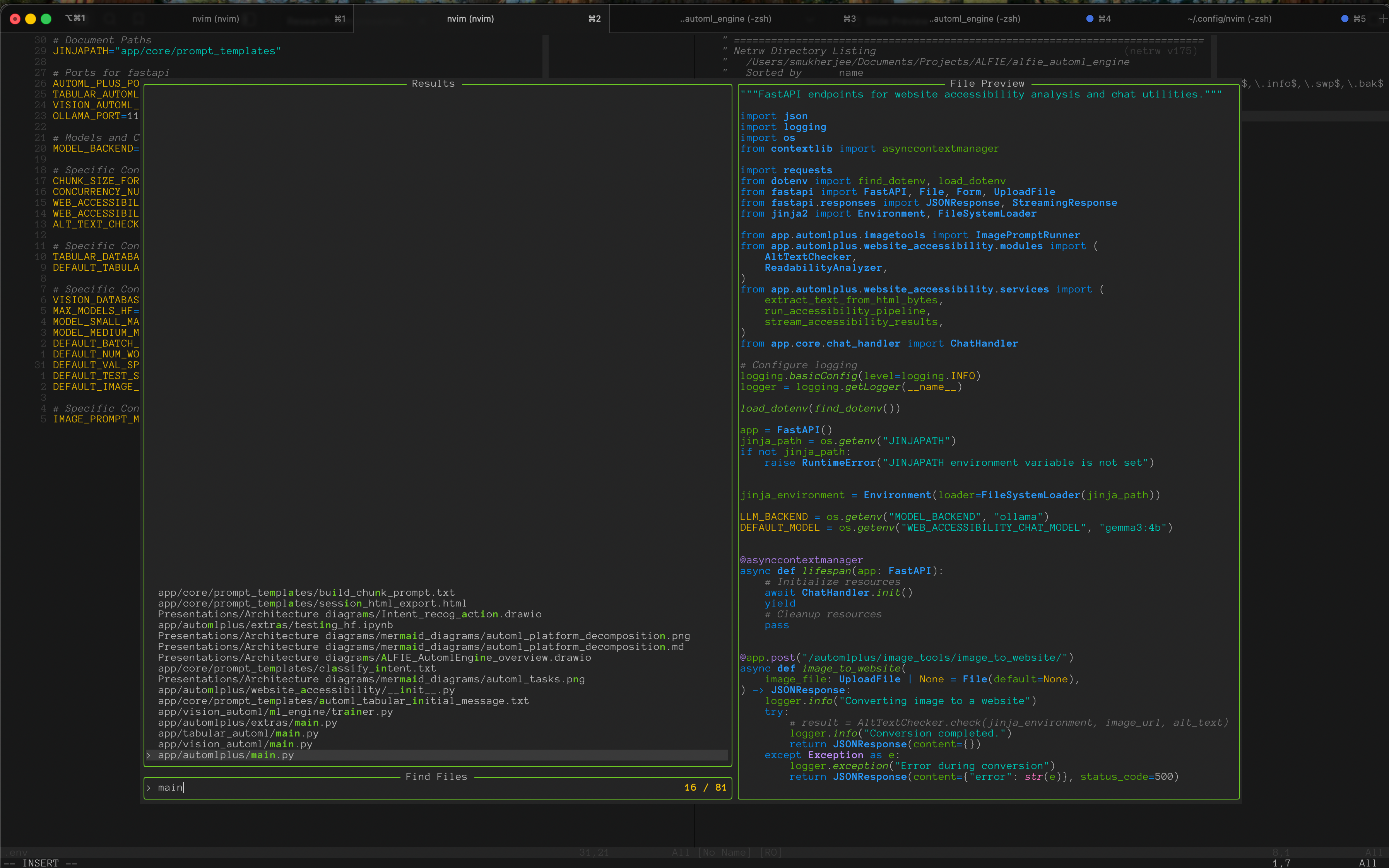
Task: Click the green zoom window button
Action: click(x=46, y=18)
